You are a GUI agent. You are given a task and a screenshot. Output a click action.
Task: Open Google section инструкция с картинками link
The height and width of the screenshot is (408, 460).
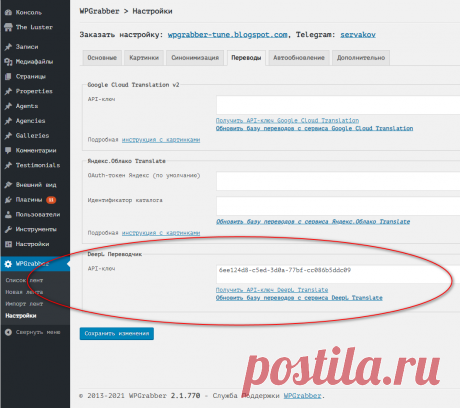[161, 140]
